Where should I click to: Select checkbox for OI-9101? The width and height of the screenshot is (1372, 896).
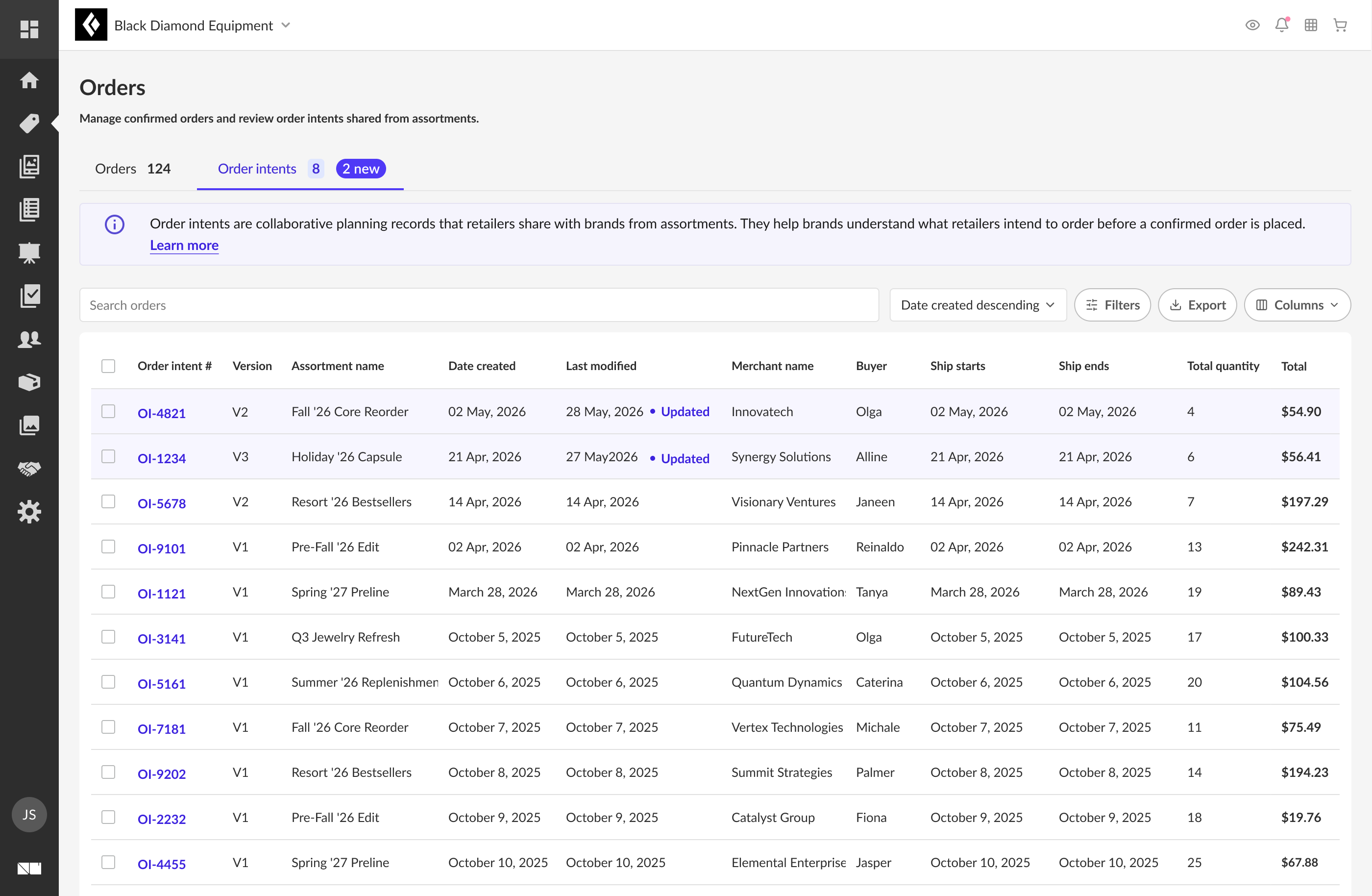click(x=108, y=547)
